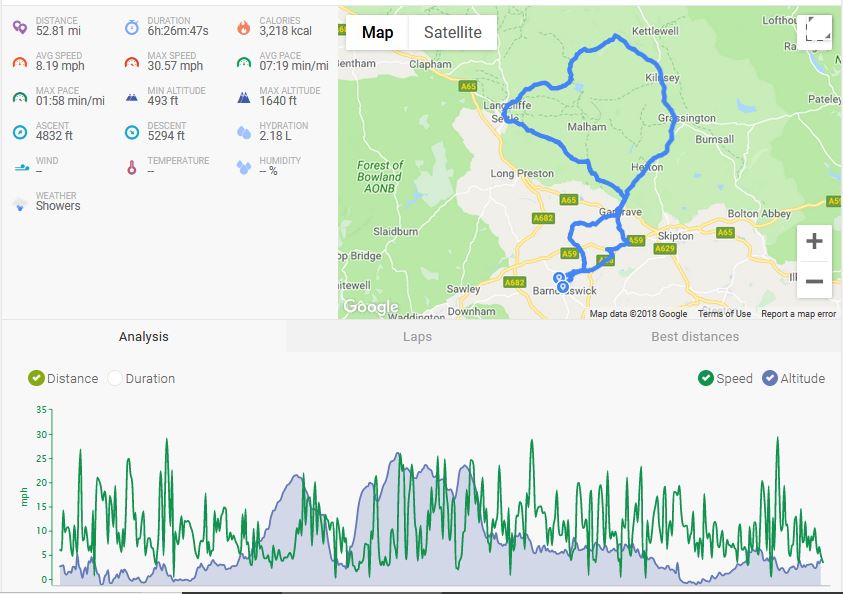Click the ascent arrow icon
Image resolution: width=843 pixels, height=594 pixels.
pos(19,132)
